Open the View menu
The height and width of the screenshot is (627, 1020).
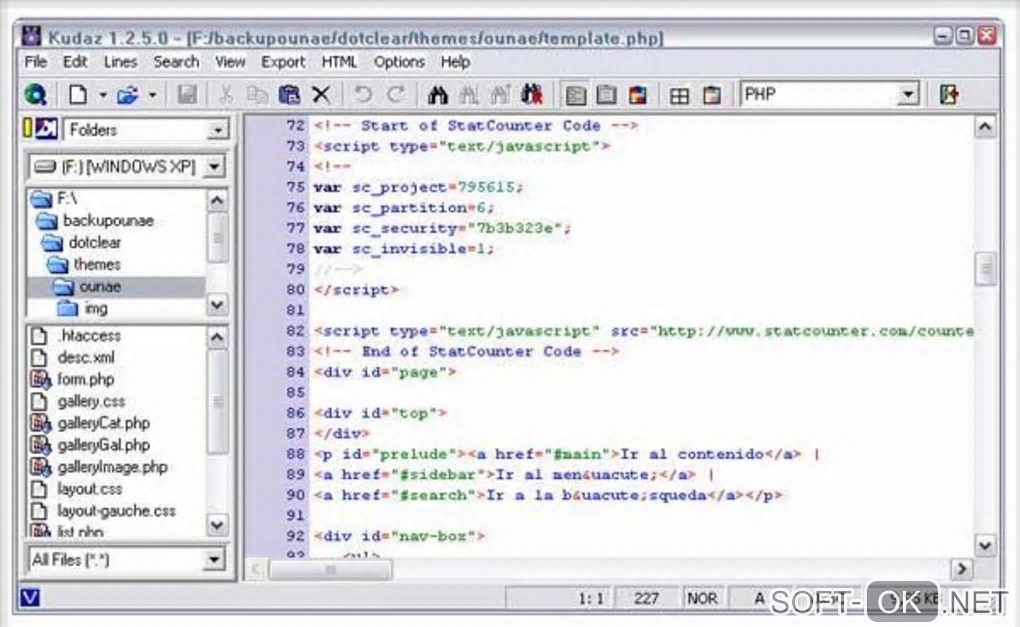click(230, 62)
